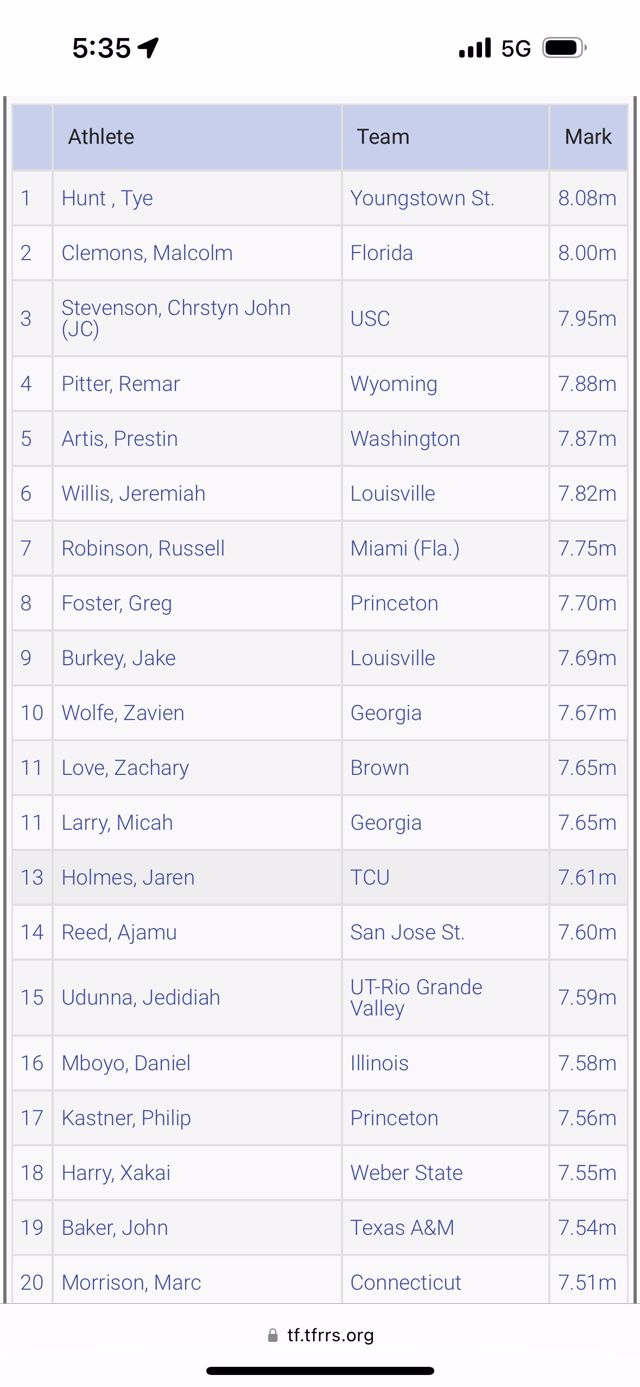Open the tf.tfrrs.org address bar

[320, 1335]
